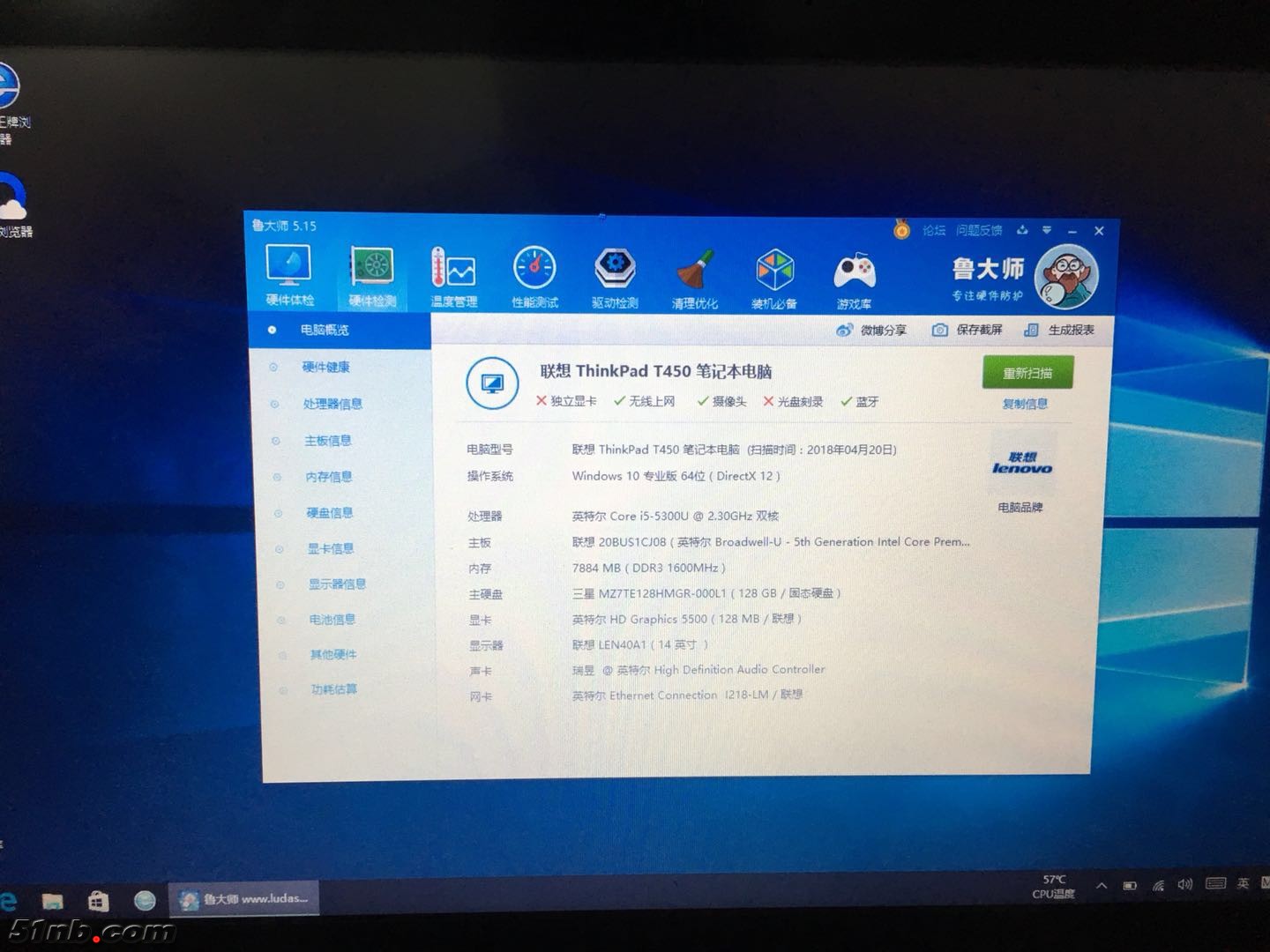Close the 鲁大师 window
This screenshot has width=1270, height=952.
(x=1099, y=231)
